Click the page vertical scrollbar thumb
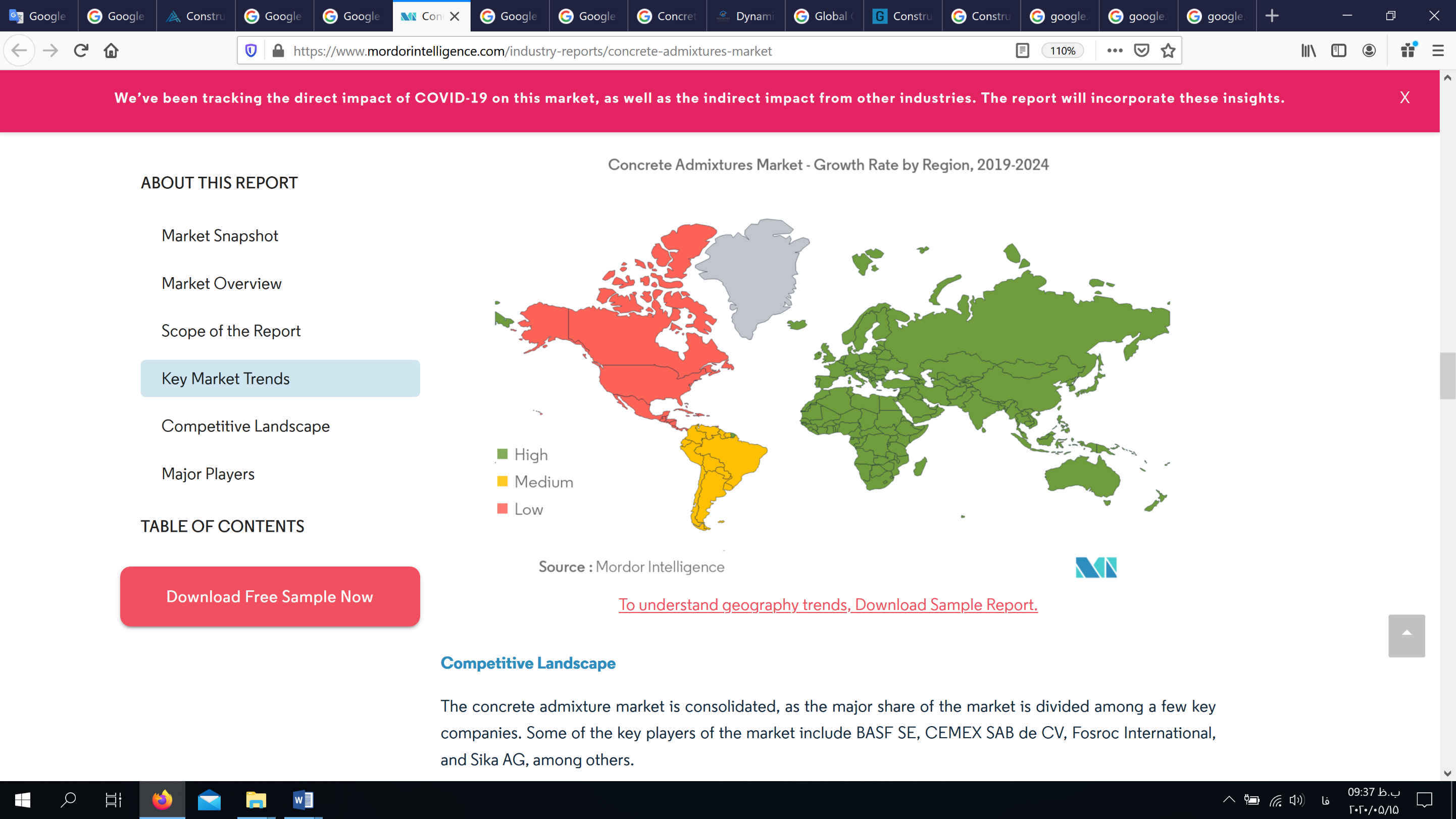The image size is (1456, 819). click(x=1447, y=376)
